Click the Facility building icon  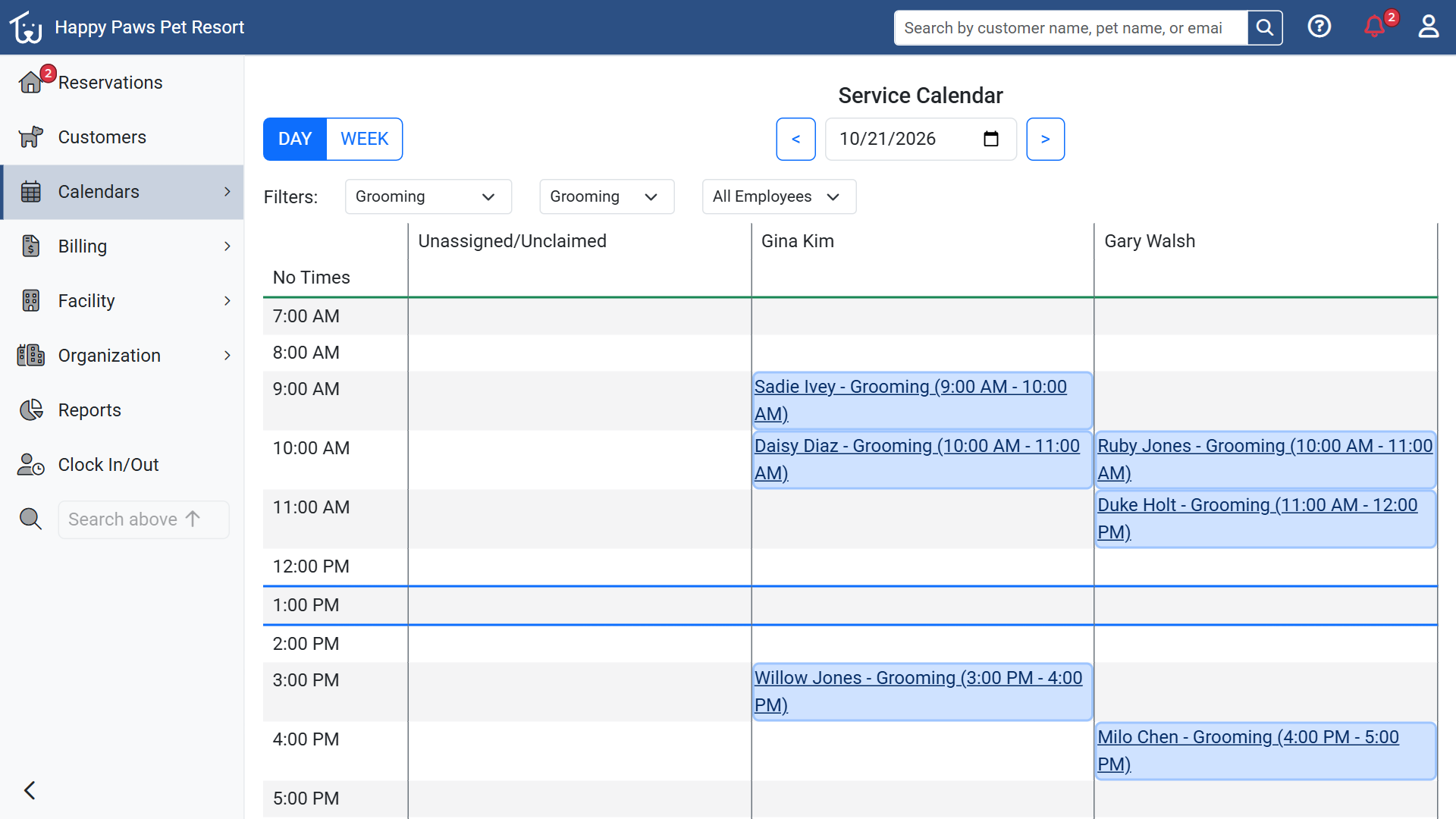[30, 301]
